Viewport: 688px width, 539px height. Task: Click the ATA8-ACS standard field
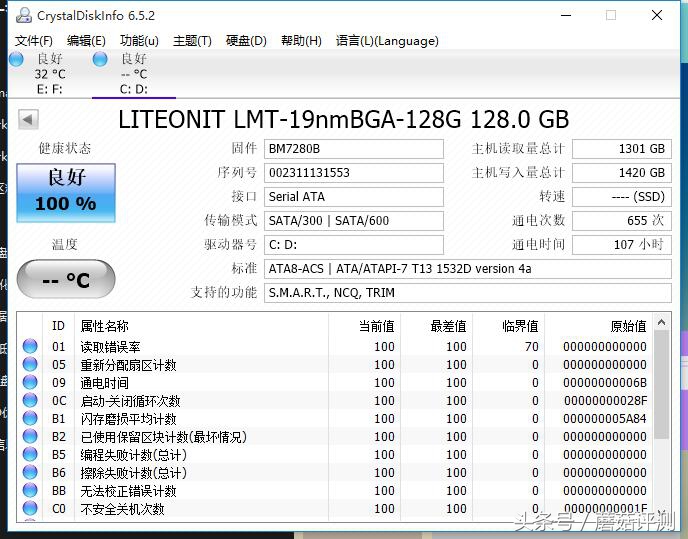pyautogui.click(x=468, y=269)
